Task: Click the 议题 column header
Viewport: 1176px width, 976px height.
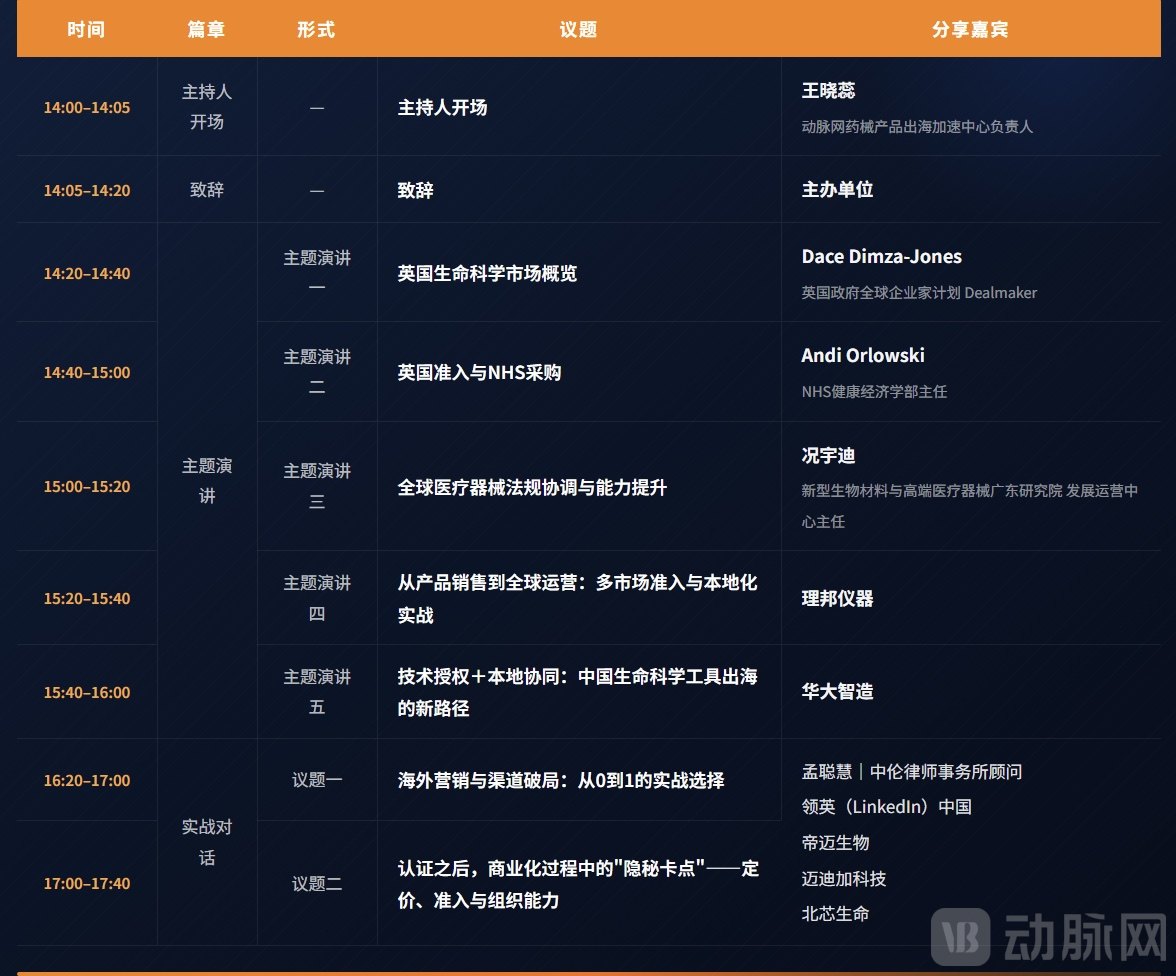Action: pos(578,29)
